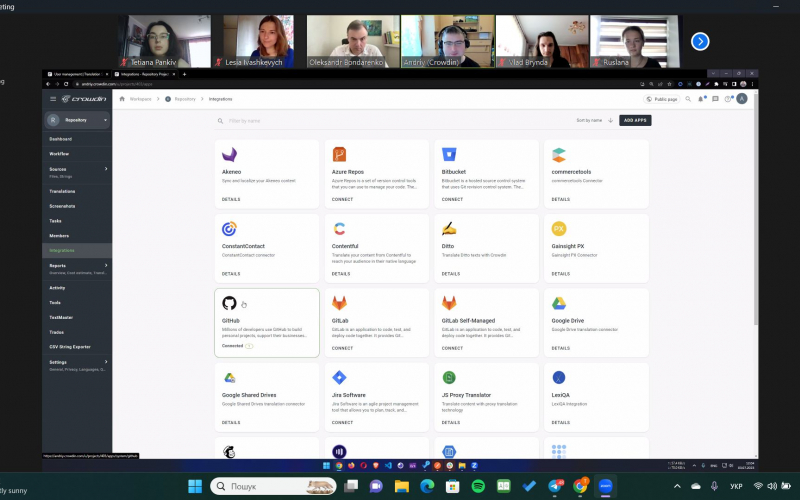Open Telegram from the taskbar

pyautogui.click(x=555, y=486)
